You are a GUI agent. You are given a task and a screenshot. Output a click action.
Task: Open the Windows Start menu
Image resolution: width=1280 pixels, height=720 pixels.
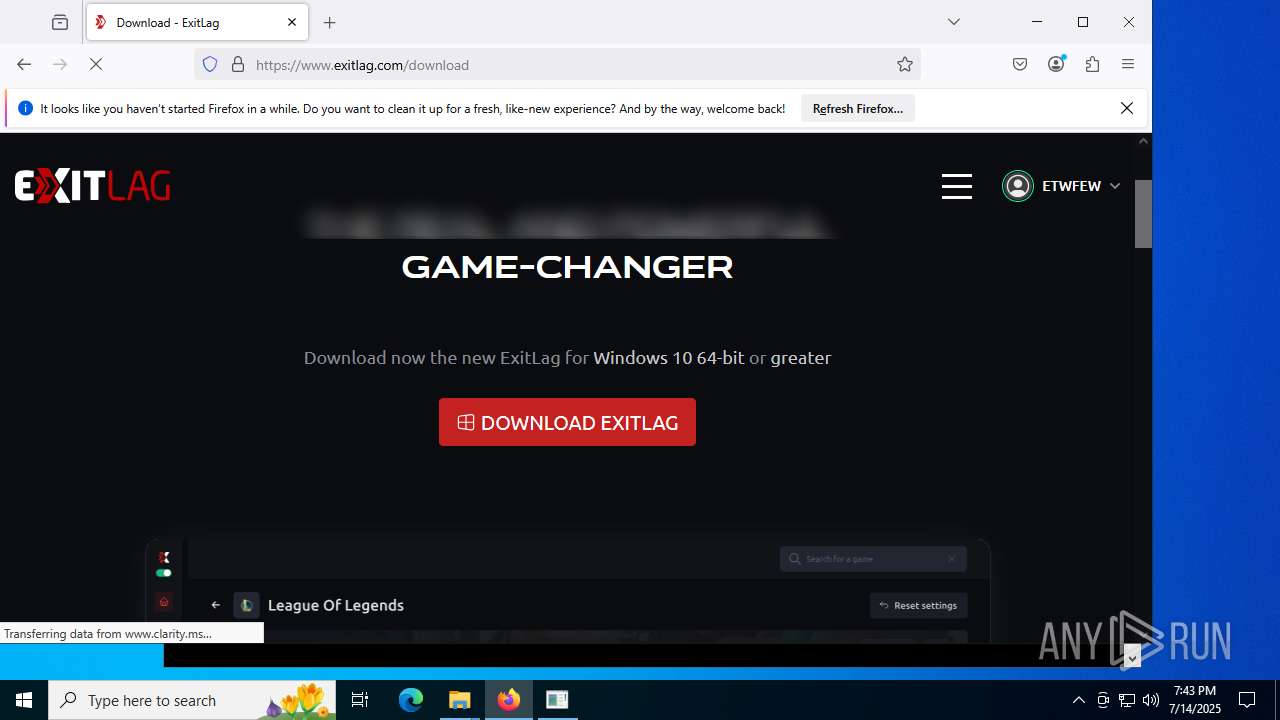pos(24,700)
